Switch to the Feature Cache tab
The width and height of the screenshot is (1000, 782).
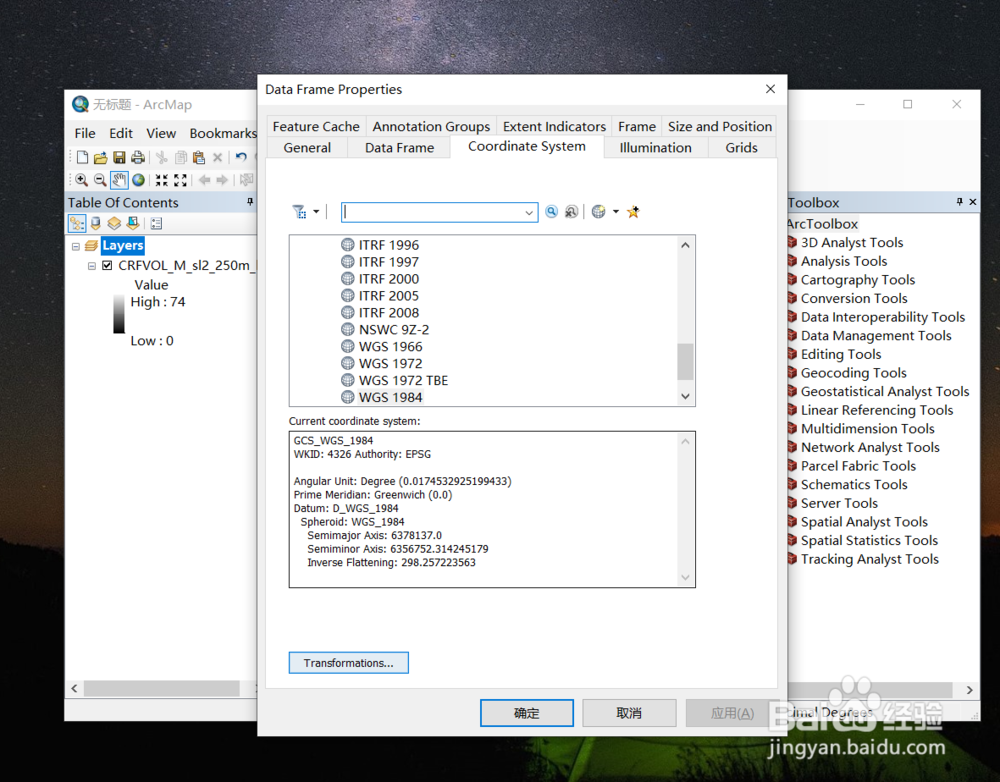coord(316,126)
